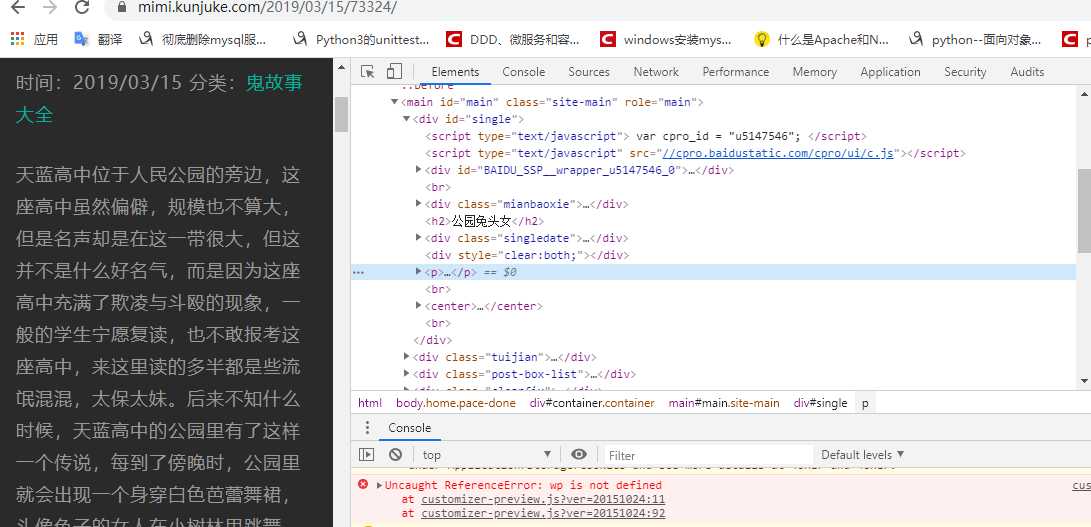Focus the console Filter input

click(708, 455)
